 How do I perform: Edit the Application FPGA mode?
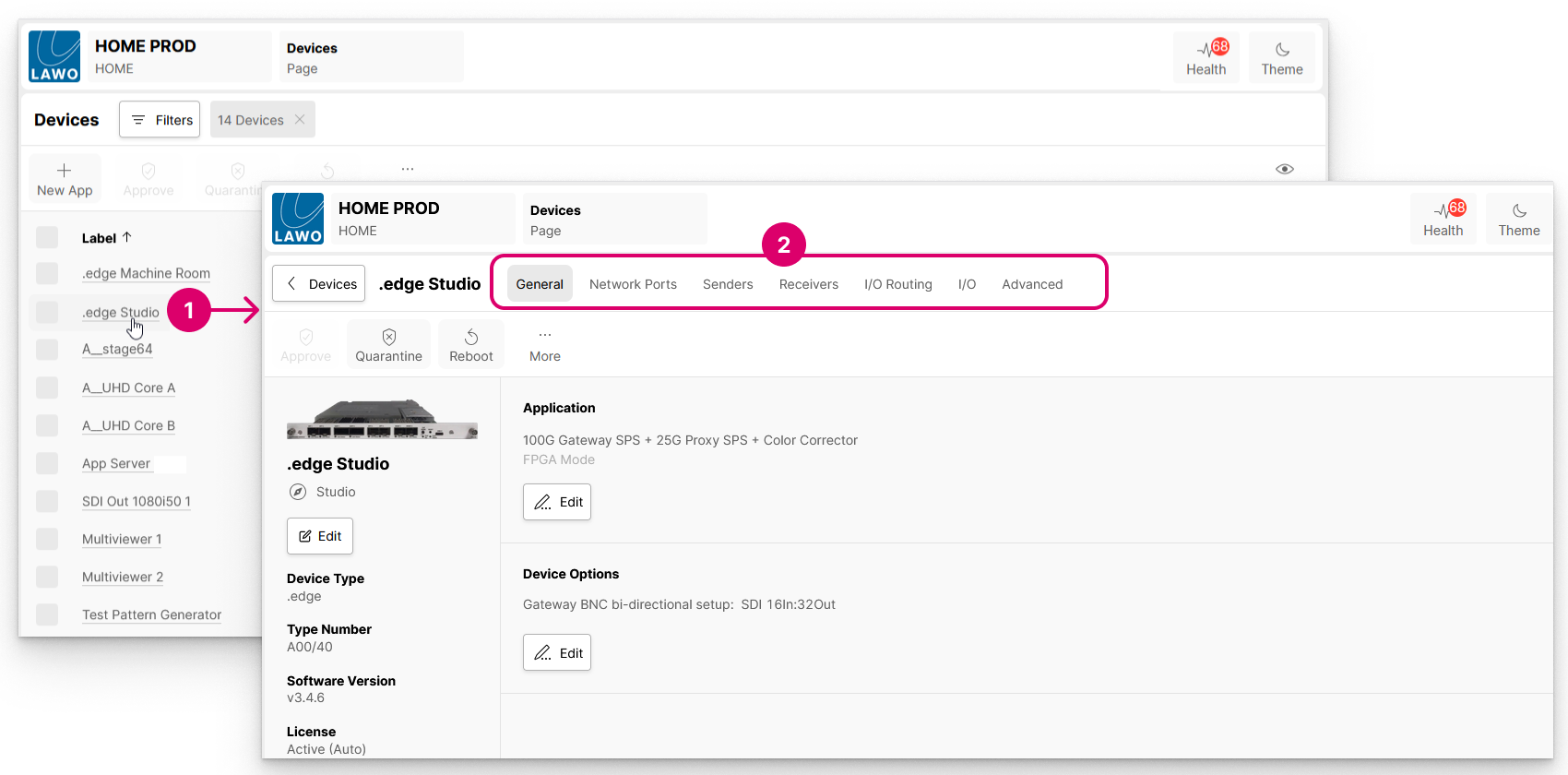[557, 502]
